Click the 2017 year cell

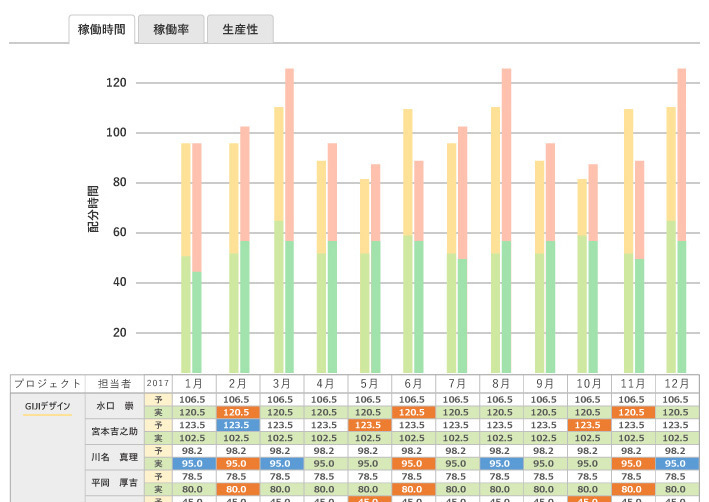pyautogui.click(x=158, y=383)
